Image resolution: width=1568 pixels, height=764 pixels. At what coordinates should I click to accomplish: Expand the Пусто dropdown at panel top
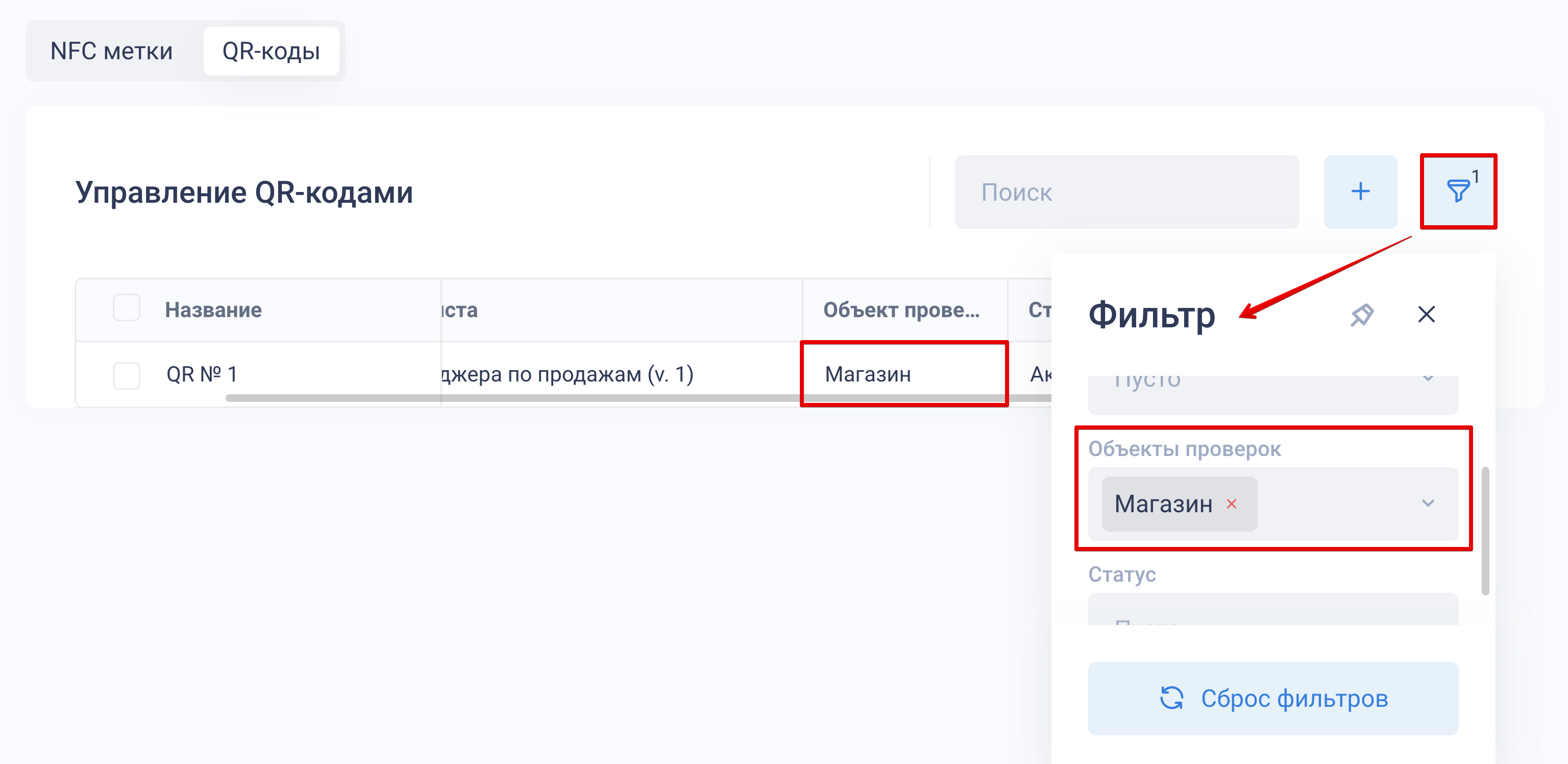point(1273,394)
